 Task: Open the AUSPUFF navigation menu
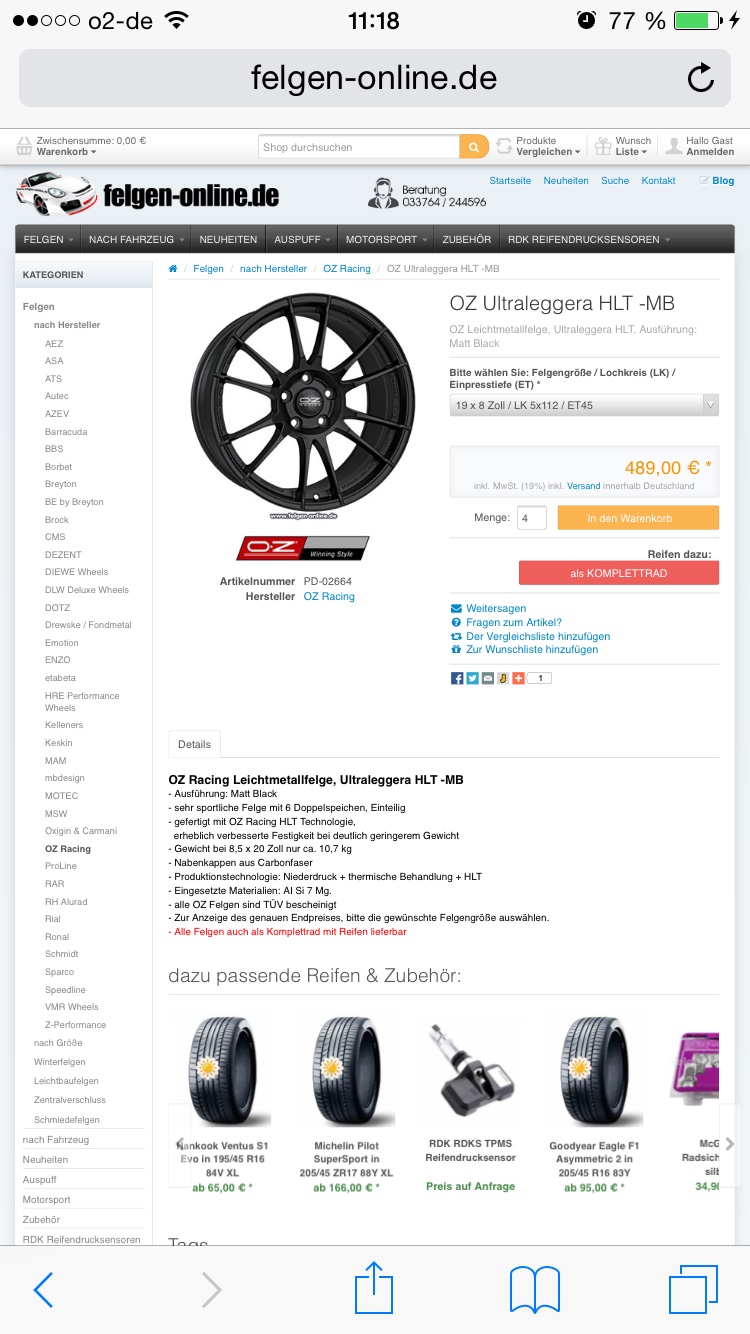(x=302, y=240)
